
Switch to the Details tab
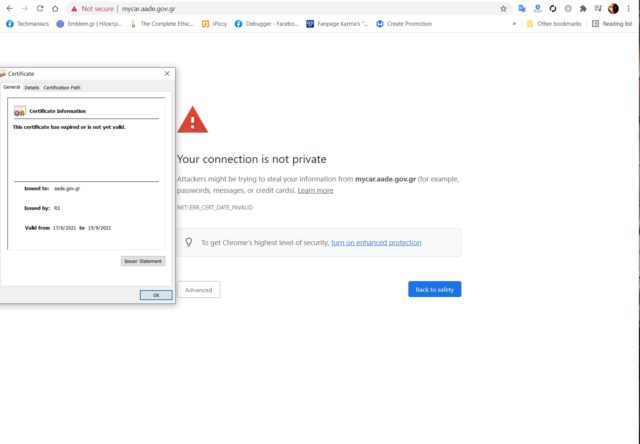click(32, 87)
